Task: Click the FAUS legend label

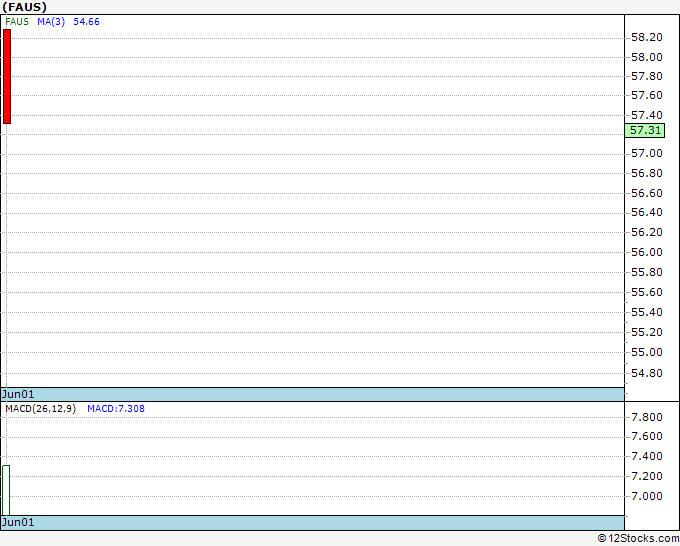Action: tap(16, 21)
